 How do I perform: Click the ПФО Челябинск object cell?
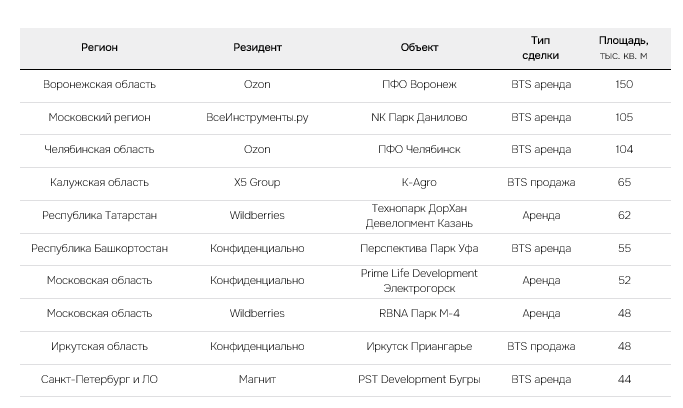419,150
